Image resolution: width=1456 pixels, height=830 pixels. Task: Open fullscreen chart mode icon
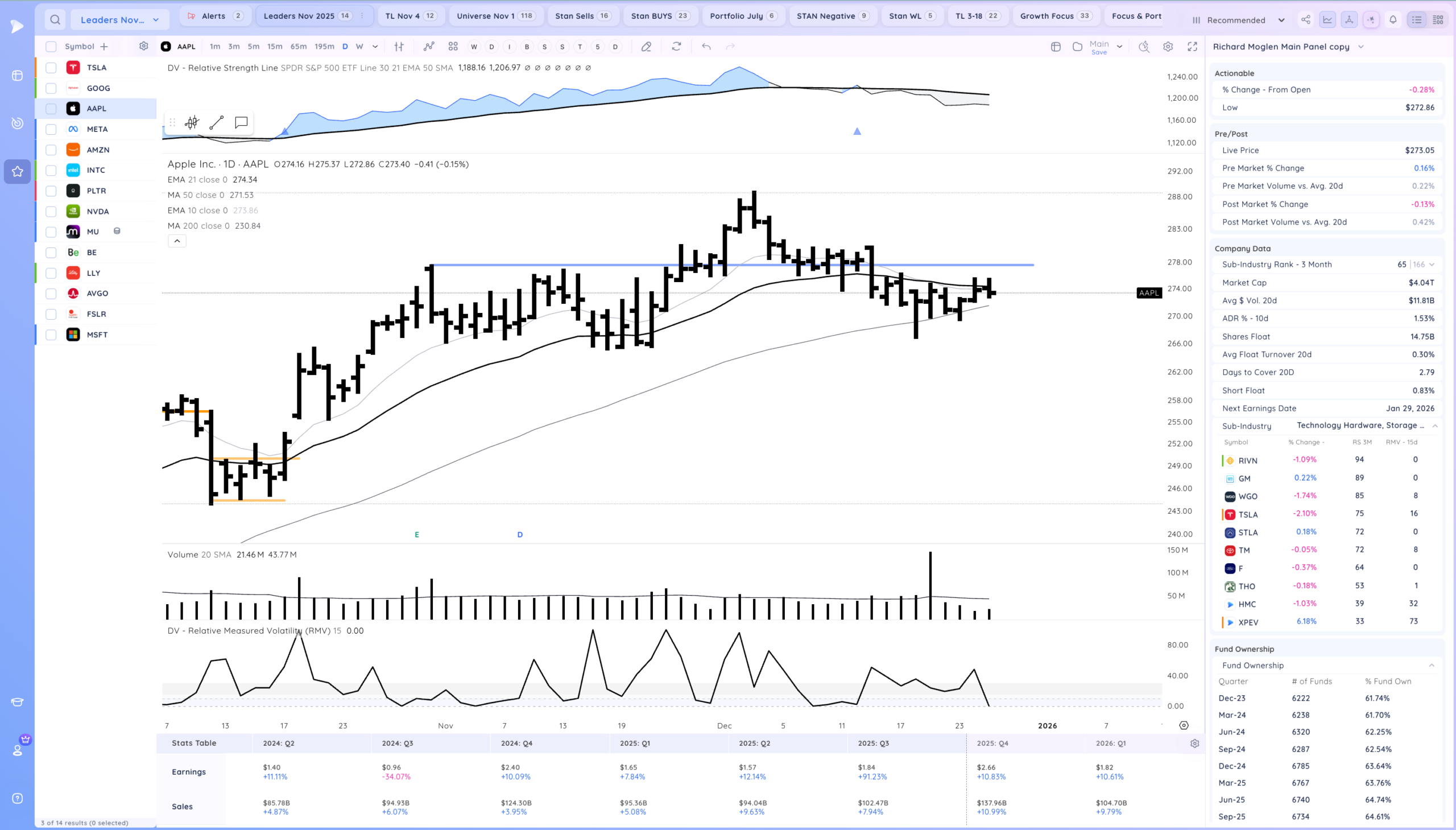[1192, 47]
